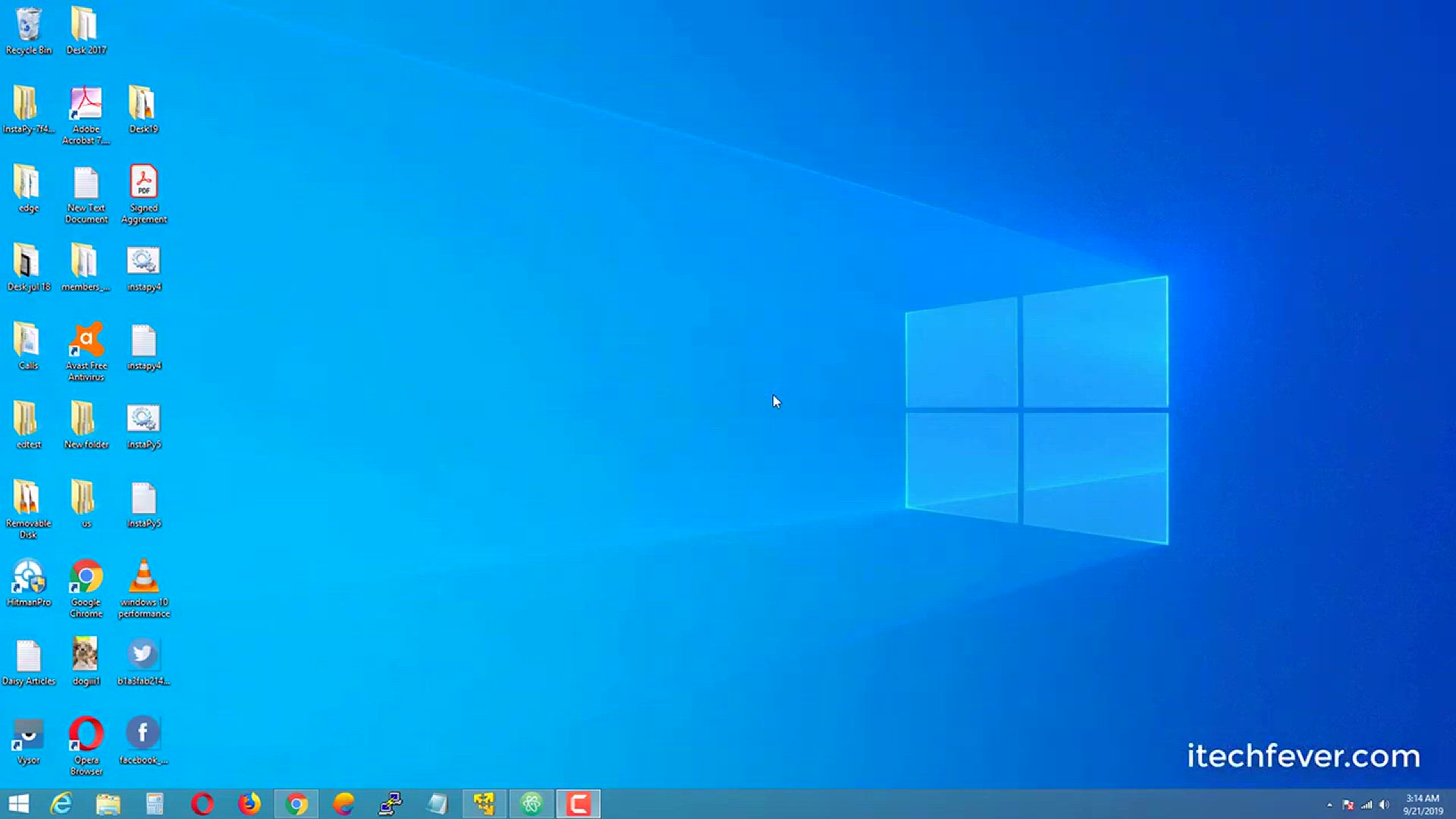The height and width of the screenshot is (819, 1456).
Task: Open the PuTTY taskbar icon
Action: (x=391, y=804)
